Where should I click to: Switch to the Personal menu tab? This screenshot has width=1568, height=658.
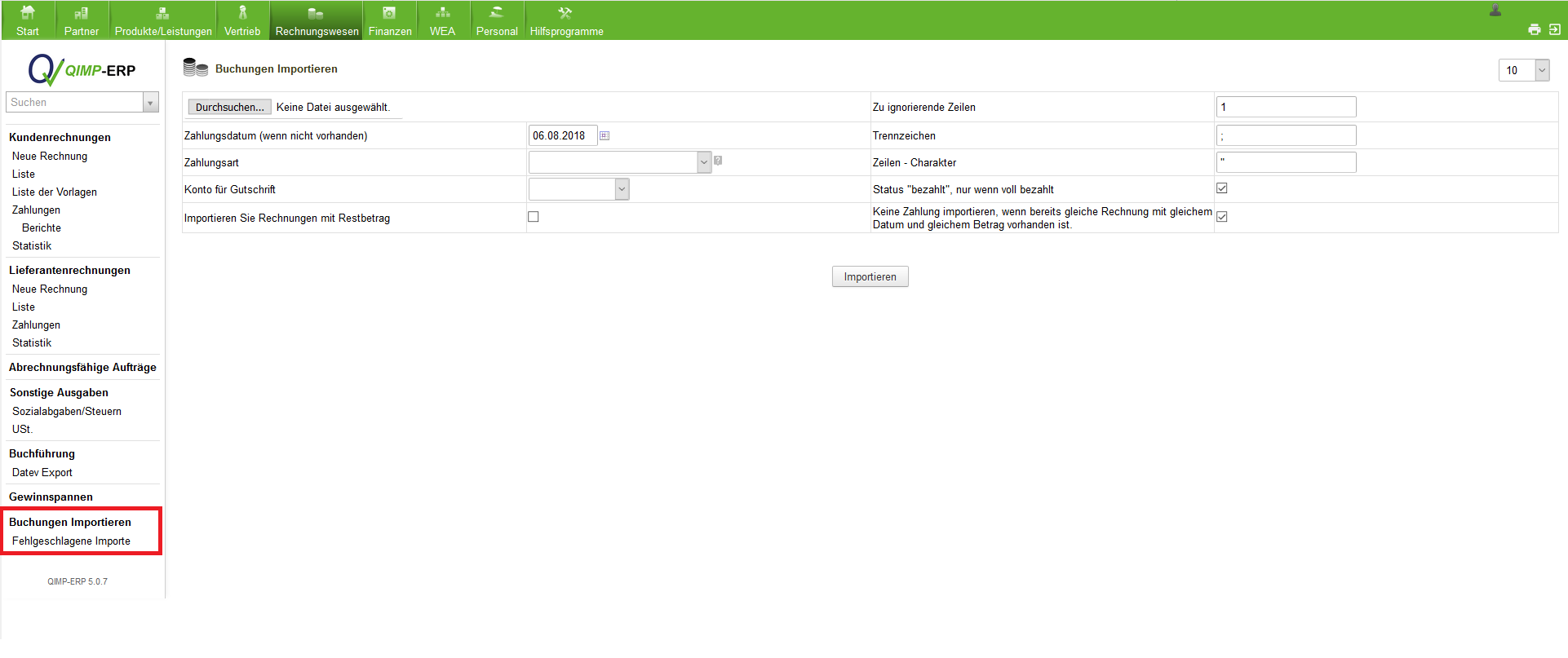pos(496,21)
